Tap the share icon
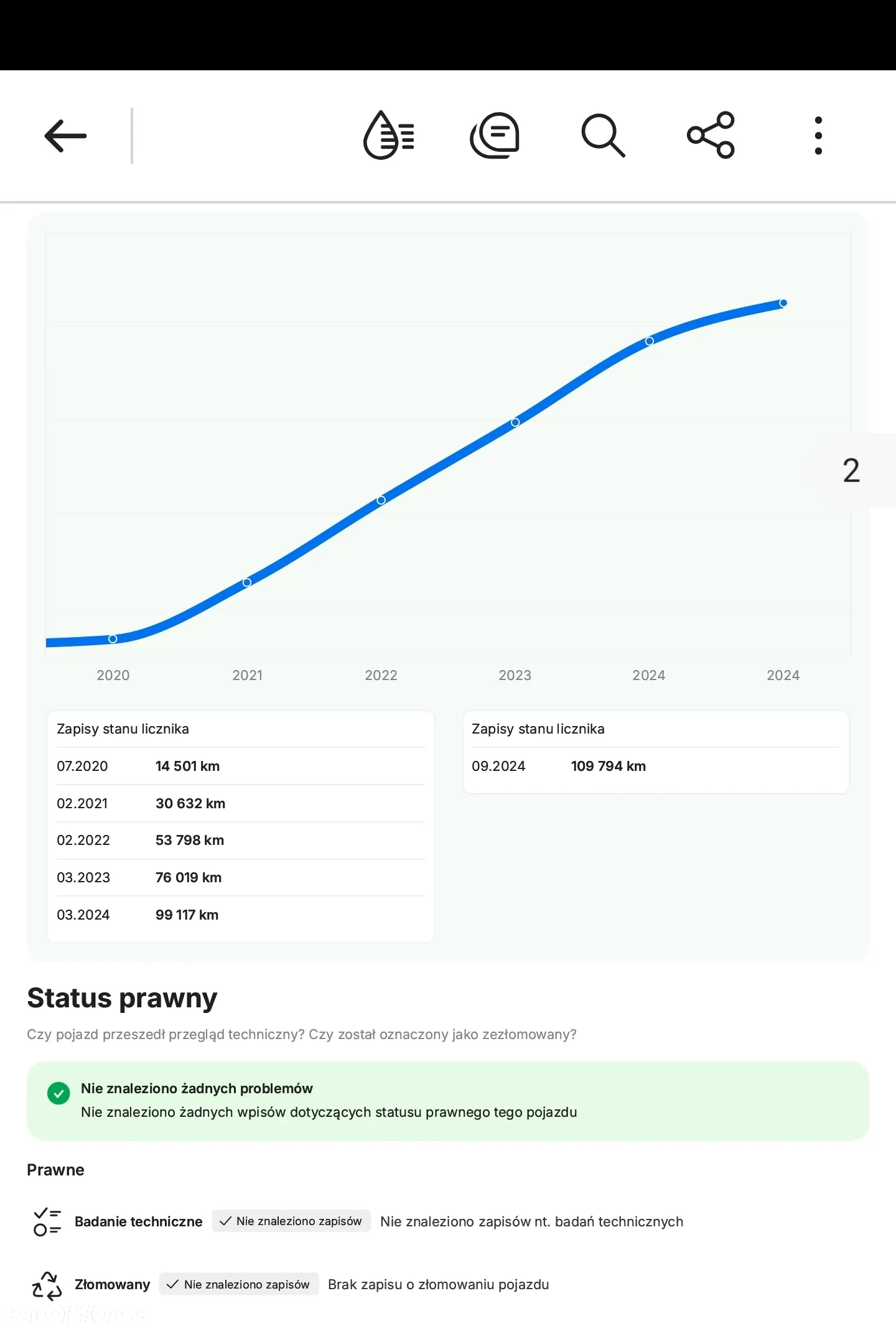Viewport: 896px width, 1329px height. tap(711, 136)
